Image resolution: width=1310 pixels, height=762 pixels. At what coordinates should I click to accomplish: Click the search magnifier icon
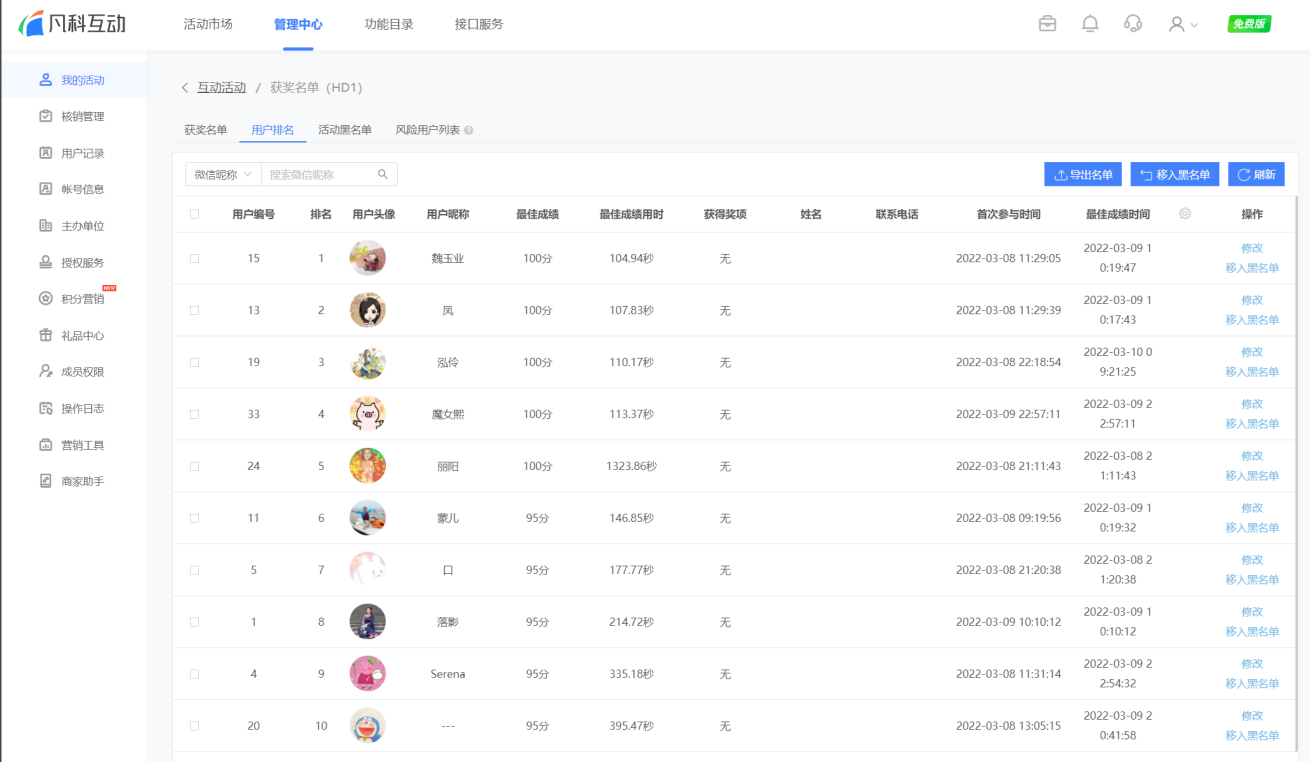pyautogui.click(x=383, y=174)
